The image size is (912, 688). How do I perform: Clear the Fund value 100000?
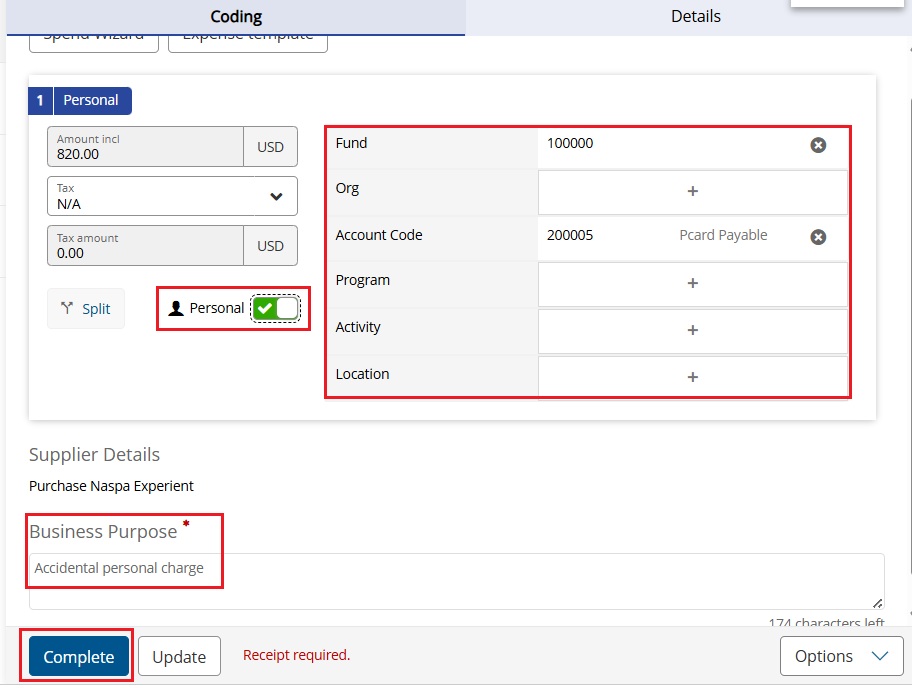click(x=818, y=145)
